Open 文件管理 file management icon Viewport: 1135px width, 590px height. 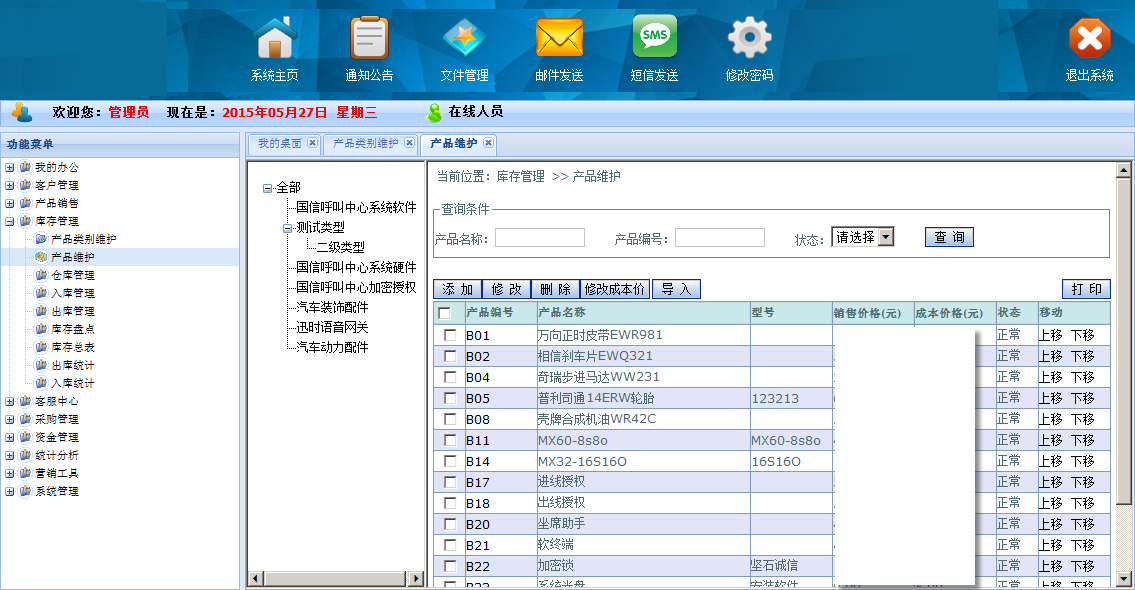click(x=464, y=39)
